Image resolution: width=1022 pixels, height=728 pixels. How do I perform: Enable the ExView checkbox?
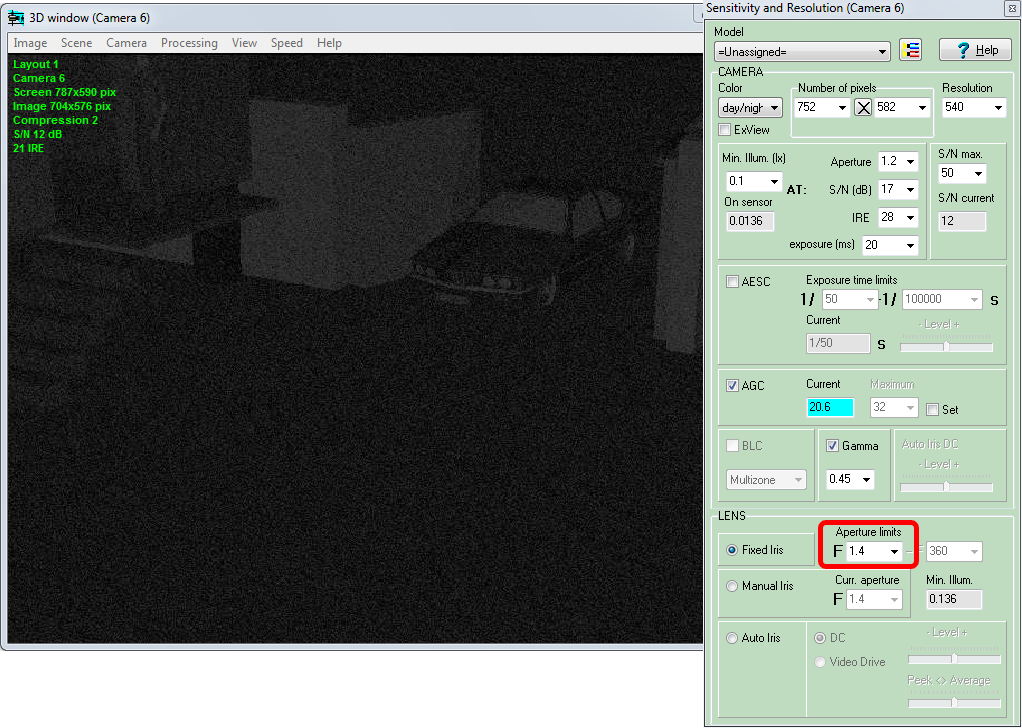(x=725, y=130)
